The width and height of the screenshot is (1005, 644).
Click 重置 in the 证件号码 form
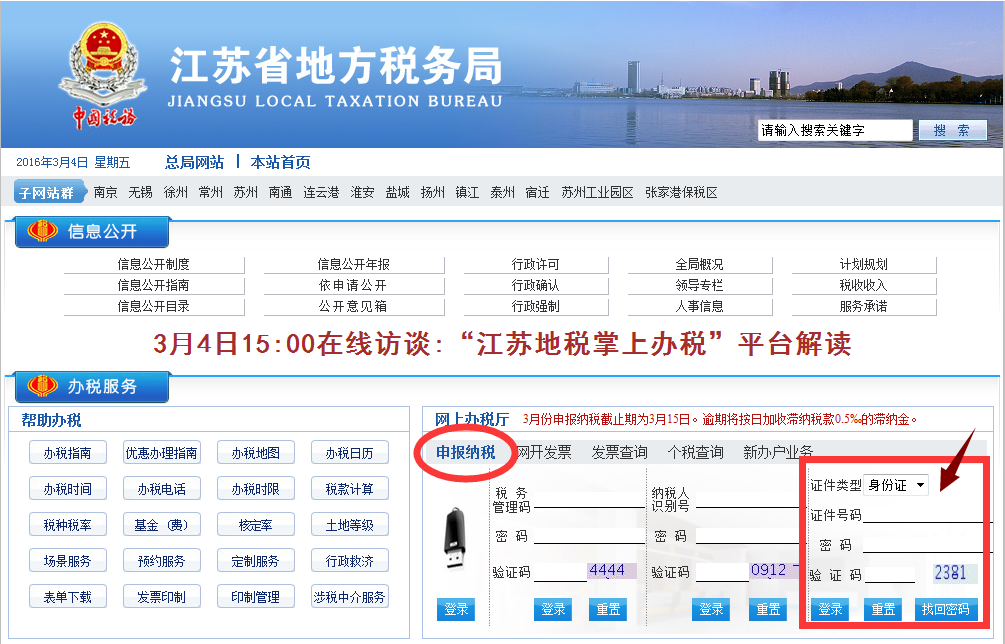pyautogui.click(x=883, y=609)
